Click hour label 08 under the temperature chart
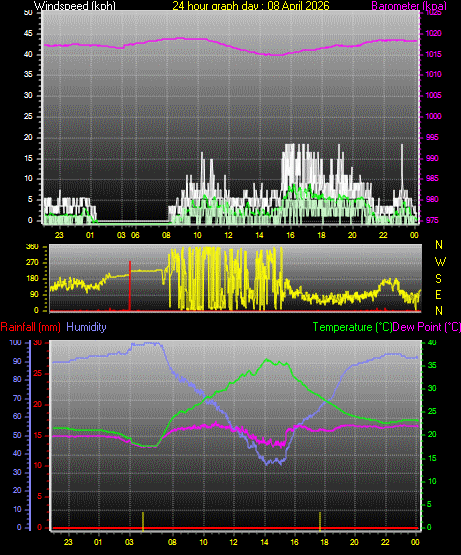The width and height of the screenshot is (461, 555). point(172,542)
